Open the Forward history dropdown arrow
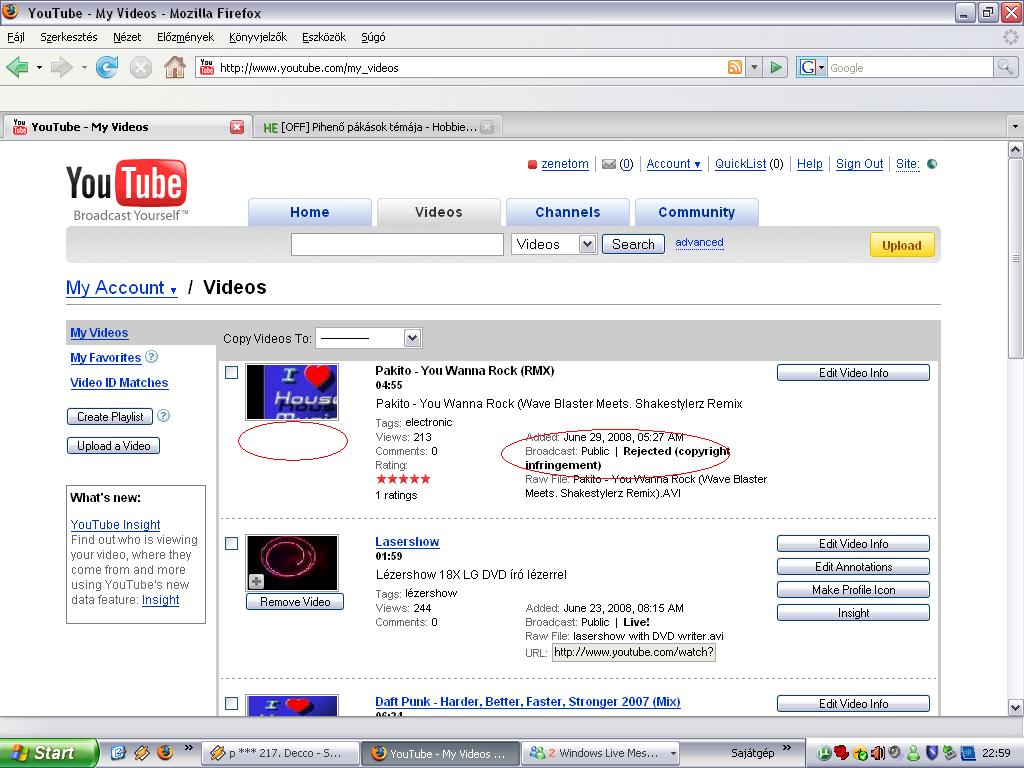1024x768 pixels. coord(84,67)
